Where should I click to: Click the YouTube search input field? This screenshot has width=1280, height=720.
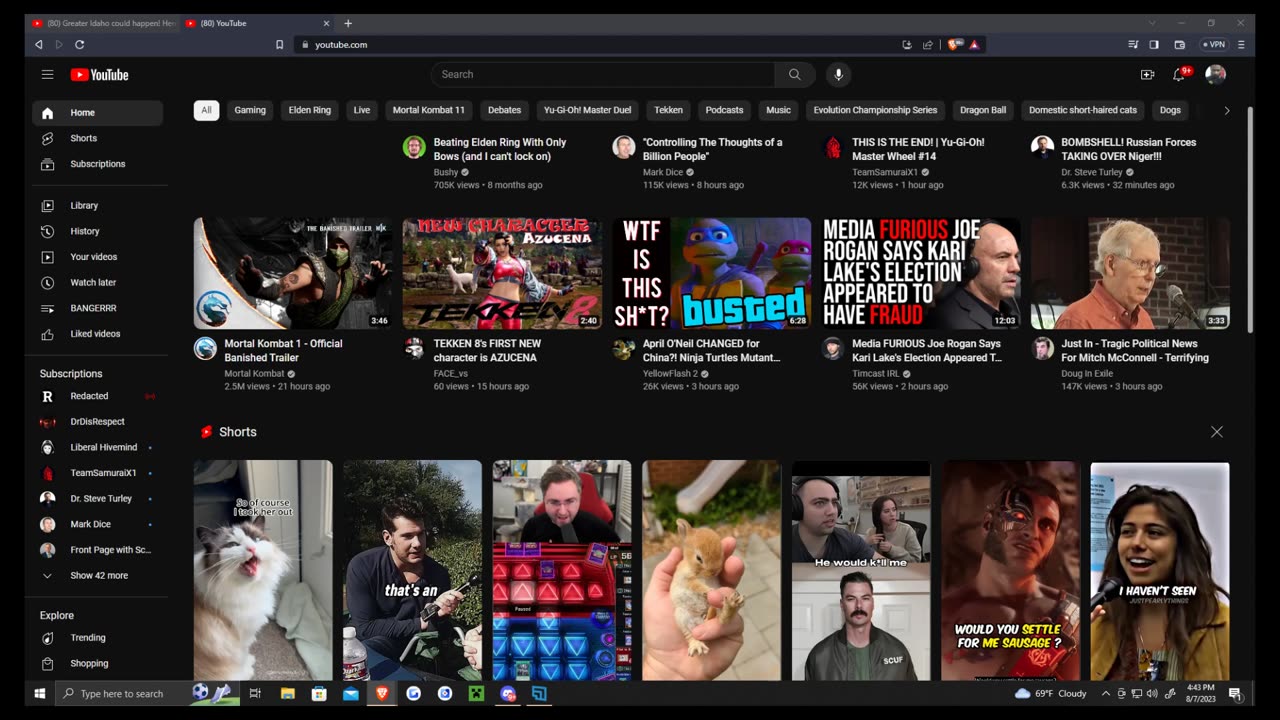point(603,74)
